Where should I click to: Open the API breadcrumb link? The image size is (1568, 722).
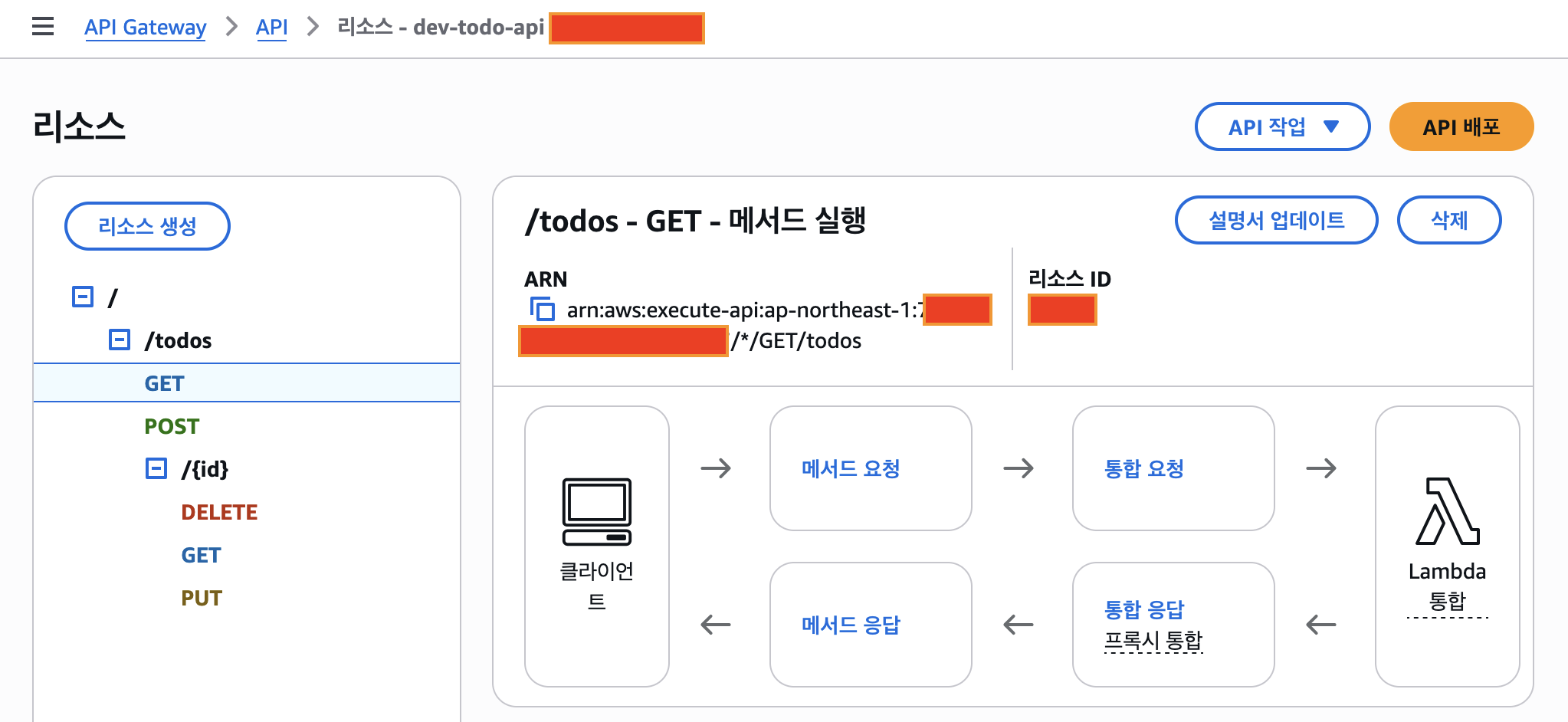click(x=271, y=27)
